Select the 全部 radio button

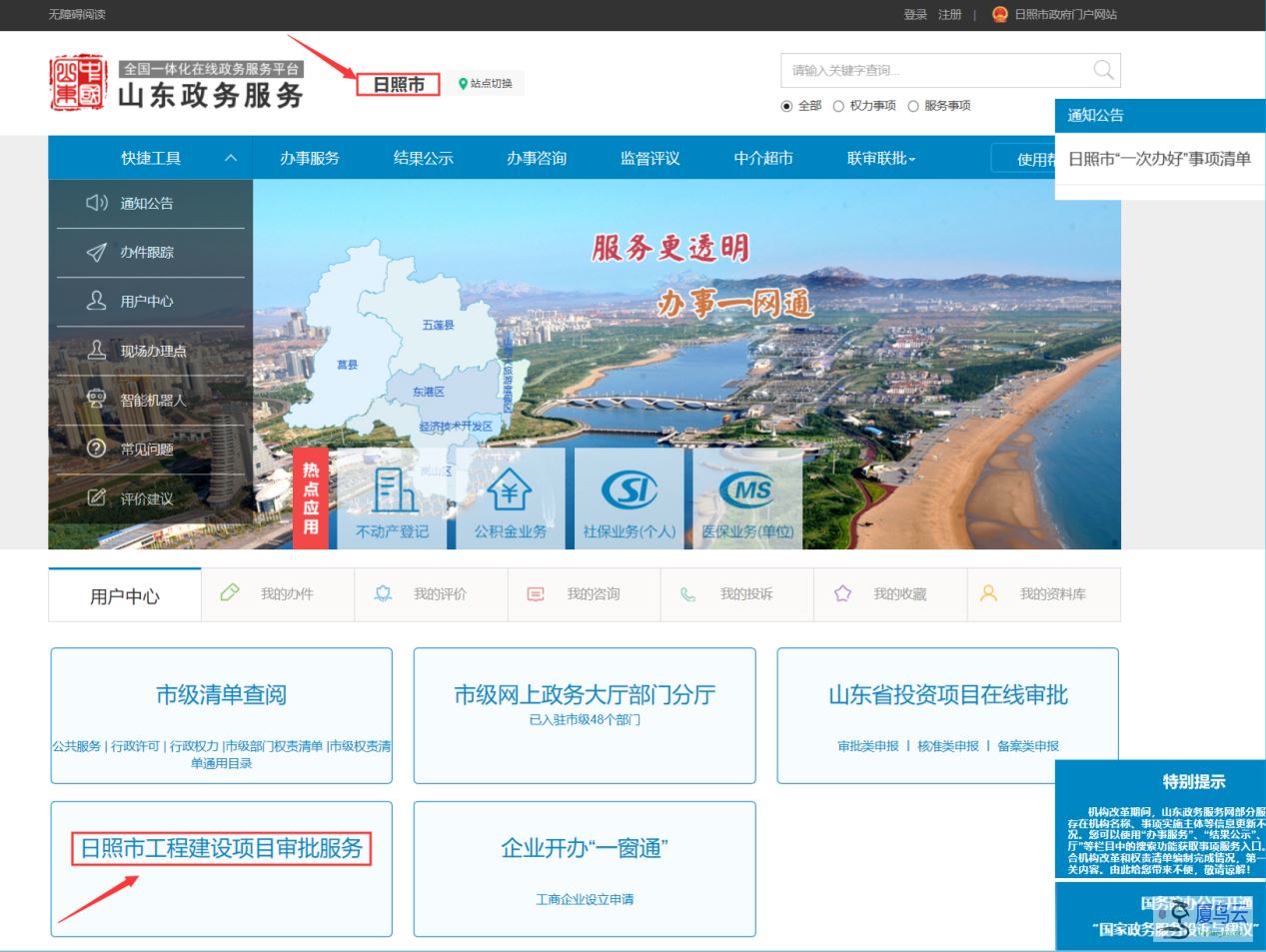coord(786,106)
